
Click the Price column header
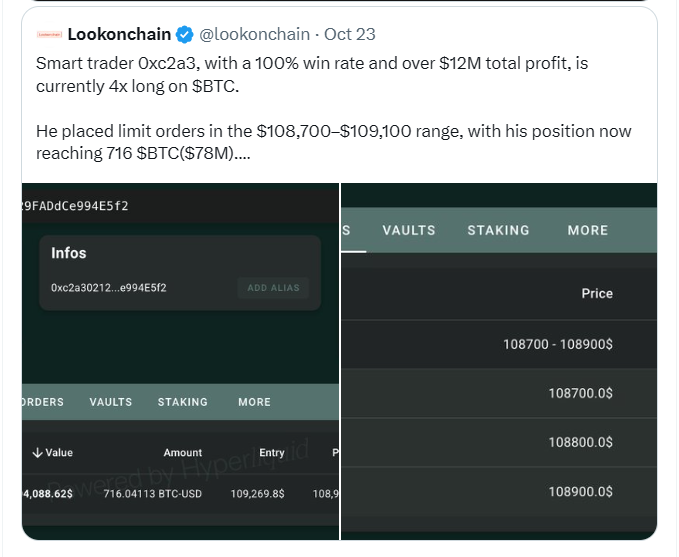597,294
